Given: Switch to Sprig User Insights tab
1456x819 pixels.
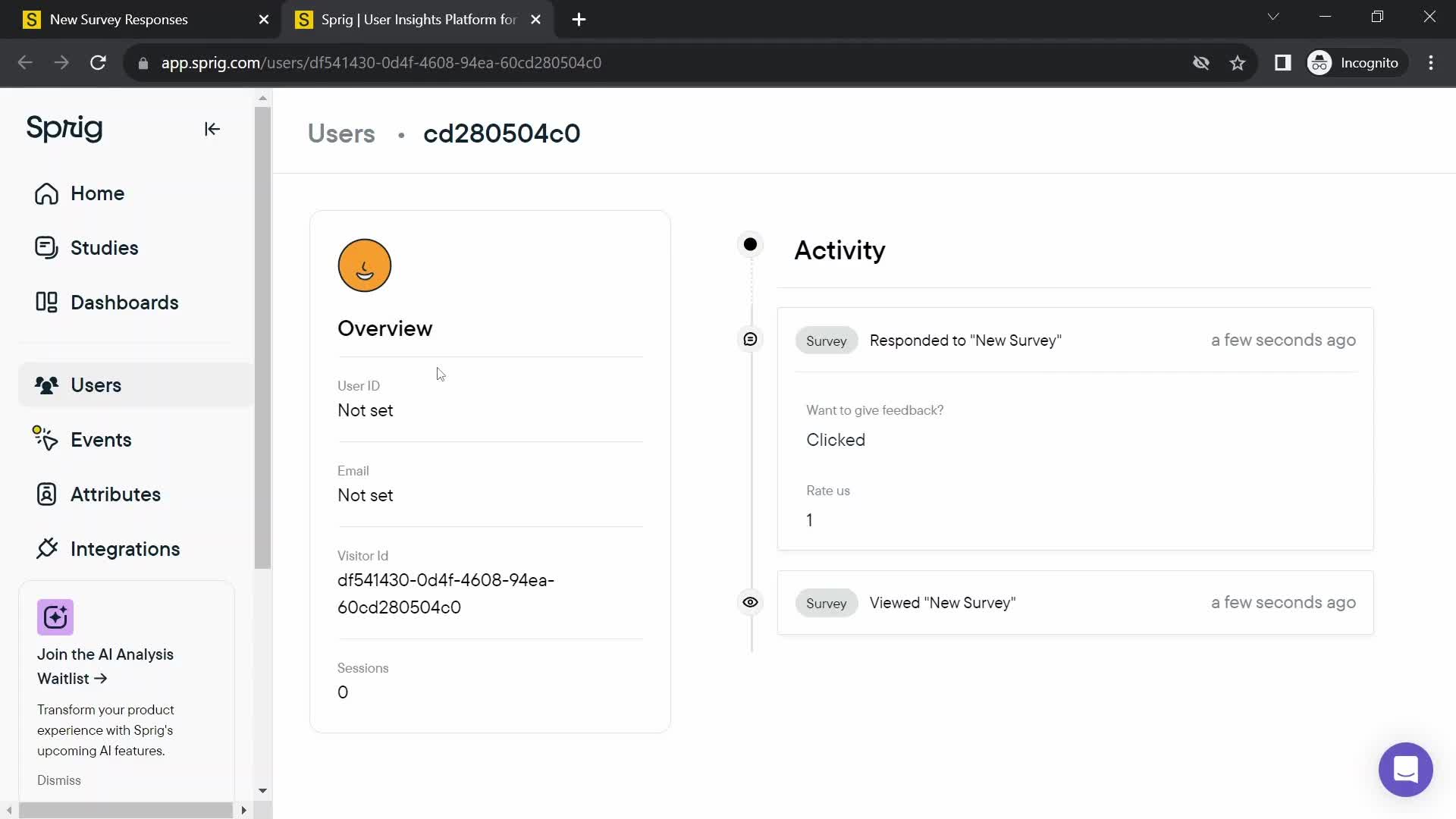Looking at the screenshot, I should [x=417, y=20].
